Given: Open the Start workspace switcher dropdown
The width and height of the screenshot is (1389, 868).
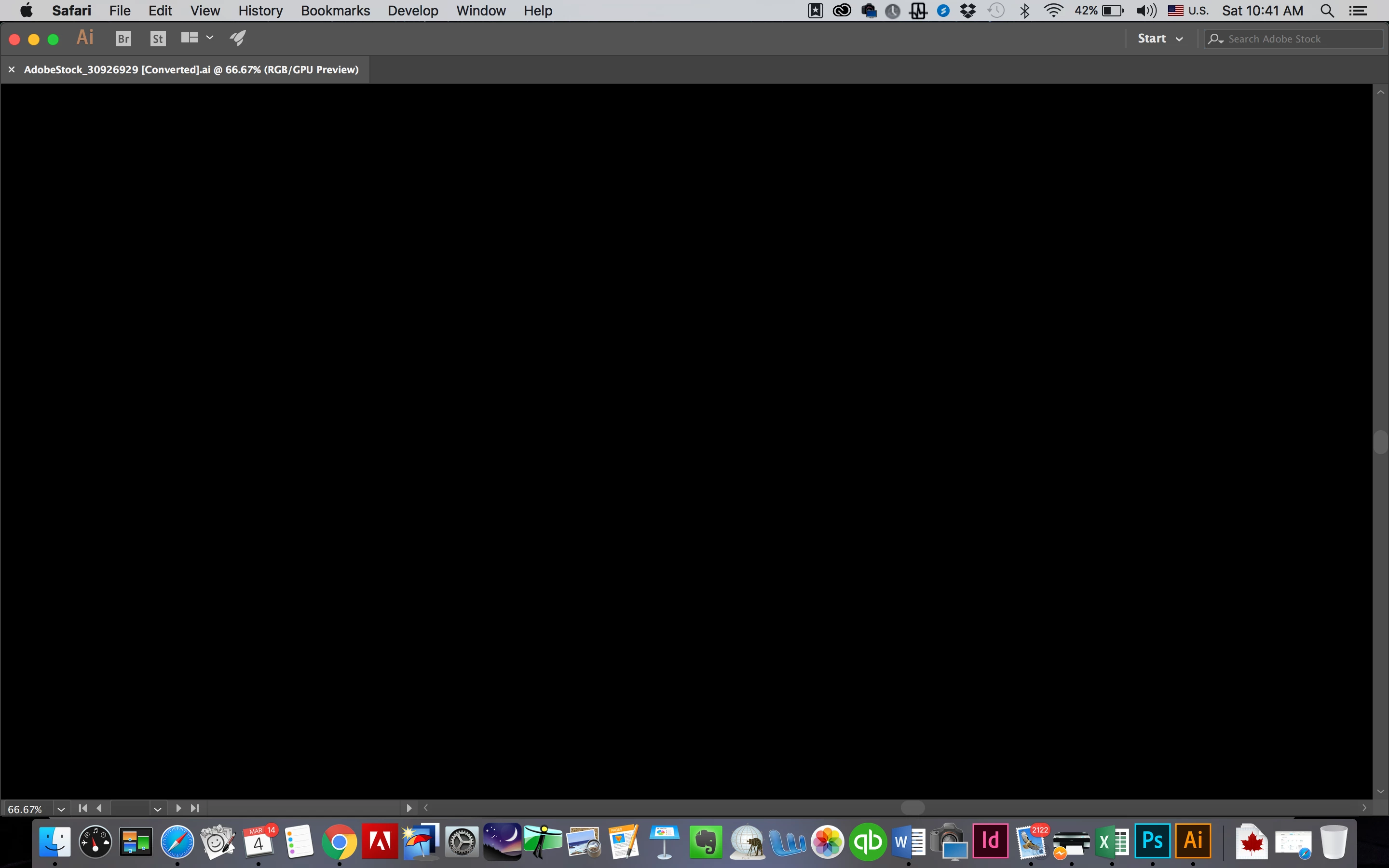Looking at the screenshot, I should pos(1160,39).
